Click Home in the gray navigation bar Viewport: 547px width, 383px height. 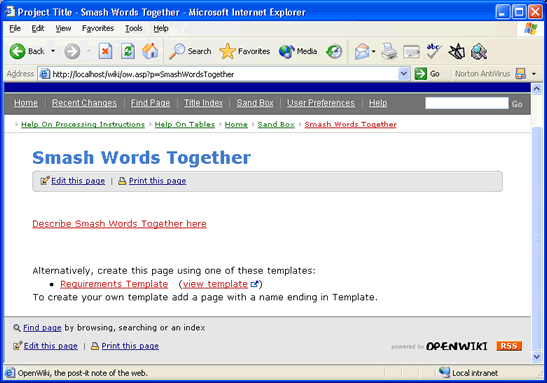tap(26, 103)
